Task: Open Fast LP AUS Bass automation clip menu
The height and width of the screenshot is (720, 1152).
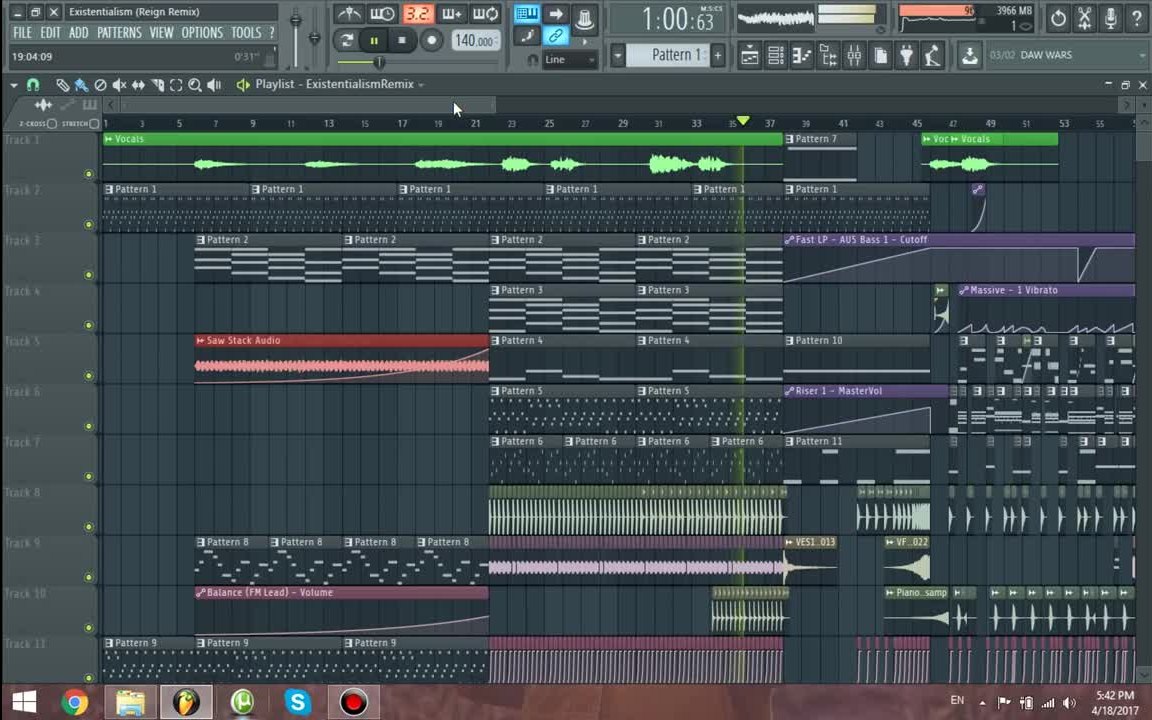Action: [x=790, y=240]
